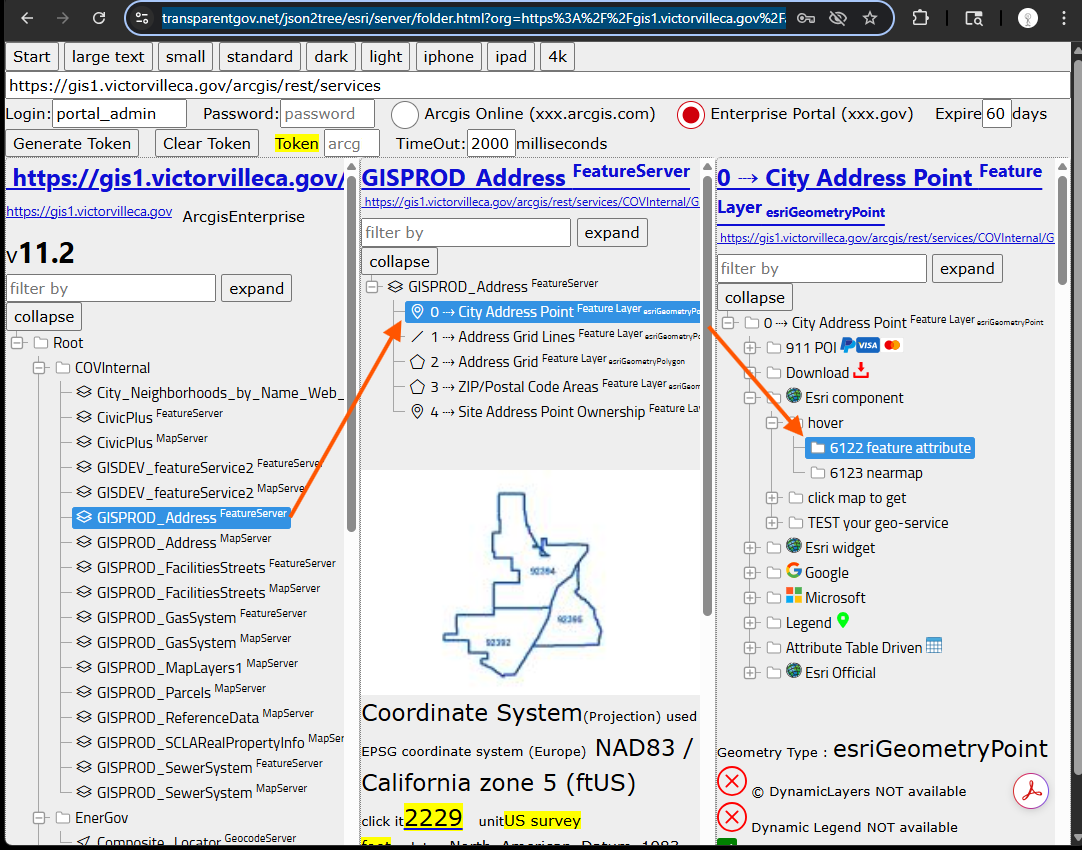
Task: Select GISPROD_Parcels MapServer in service tree
Action: coord(154,693)
